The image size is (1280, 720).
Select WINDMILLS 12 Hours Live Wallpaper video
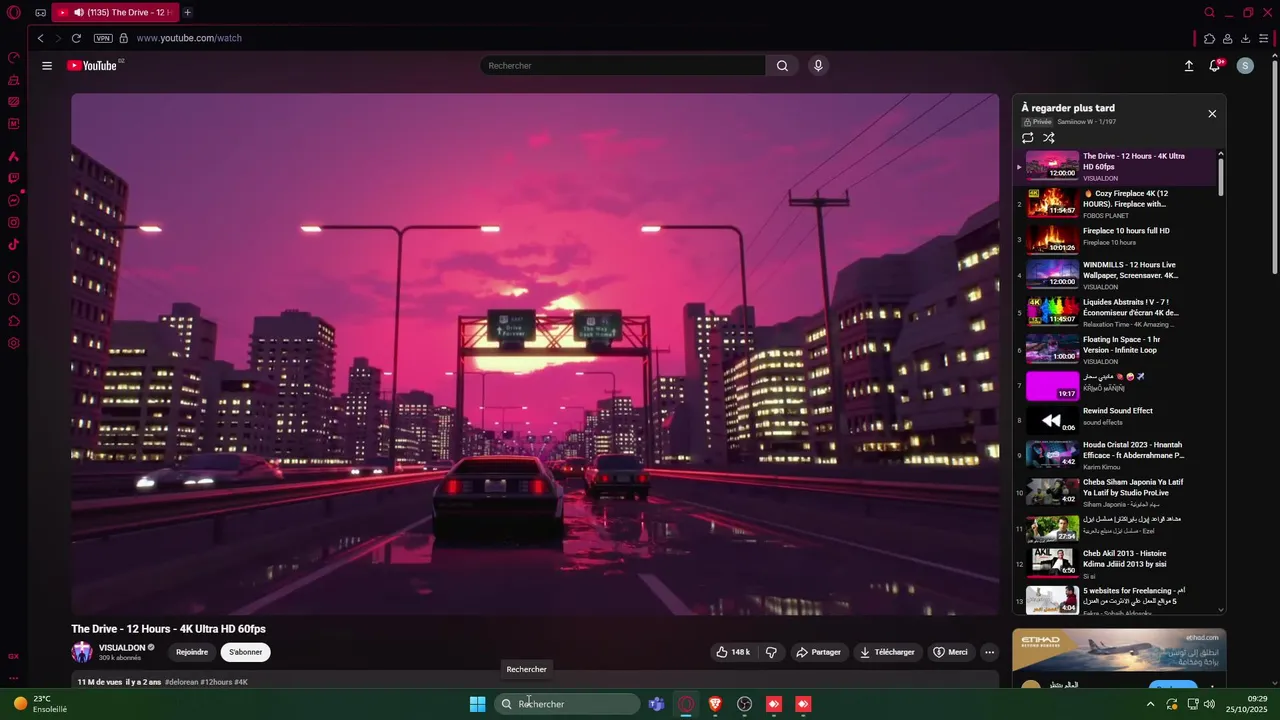tap(1115, 275)
